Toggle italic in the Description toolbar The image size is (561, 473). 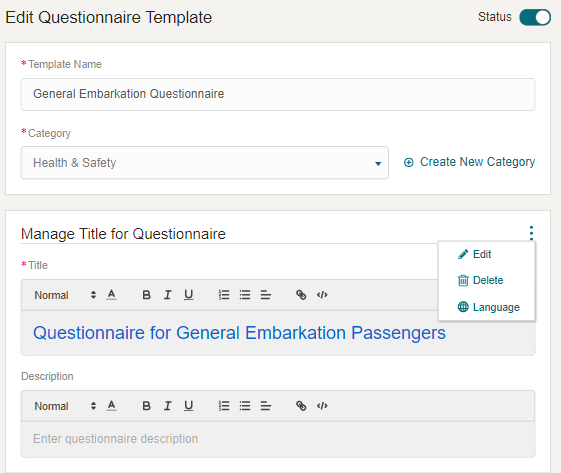tap(167, 406)
